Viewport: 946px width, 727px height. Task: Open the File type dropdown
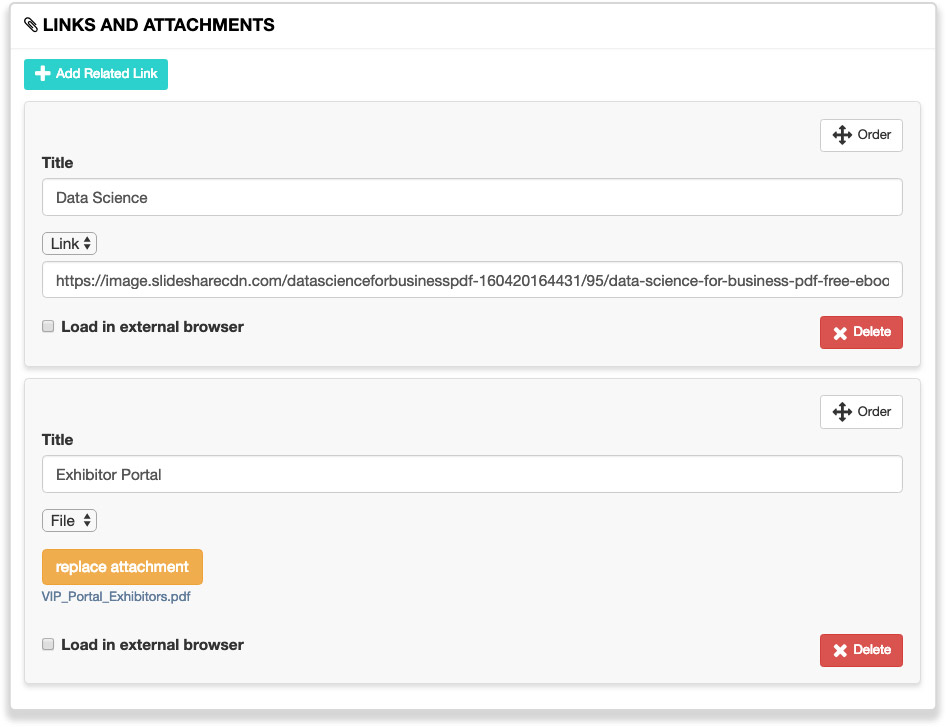[x=69, y=520]
